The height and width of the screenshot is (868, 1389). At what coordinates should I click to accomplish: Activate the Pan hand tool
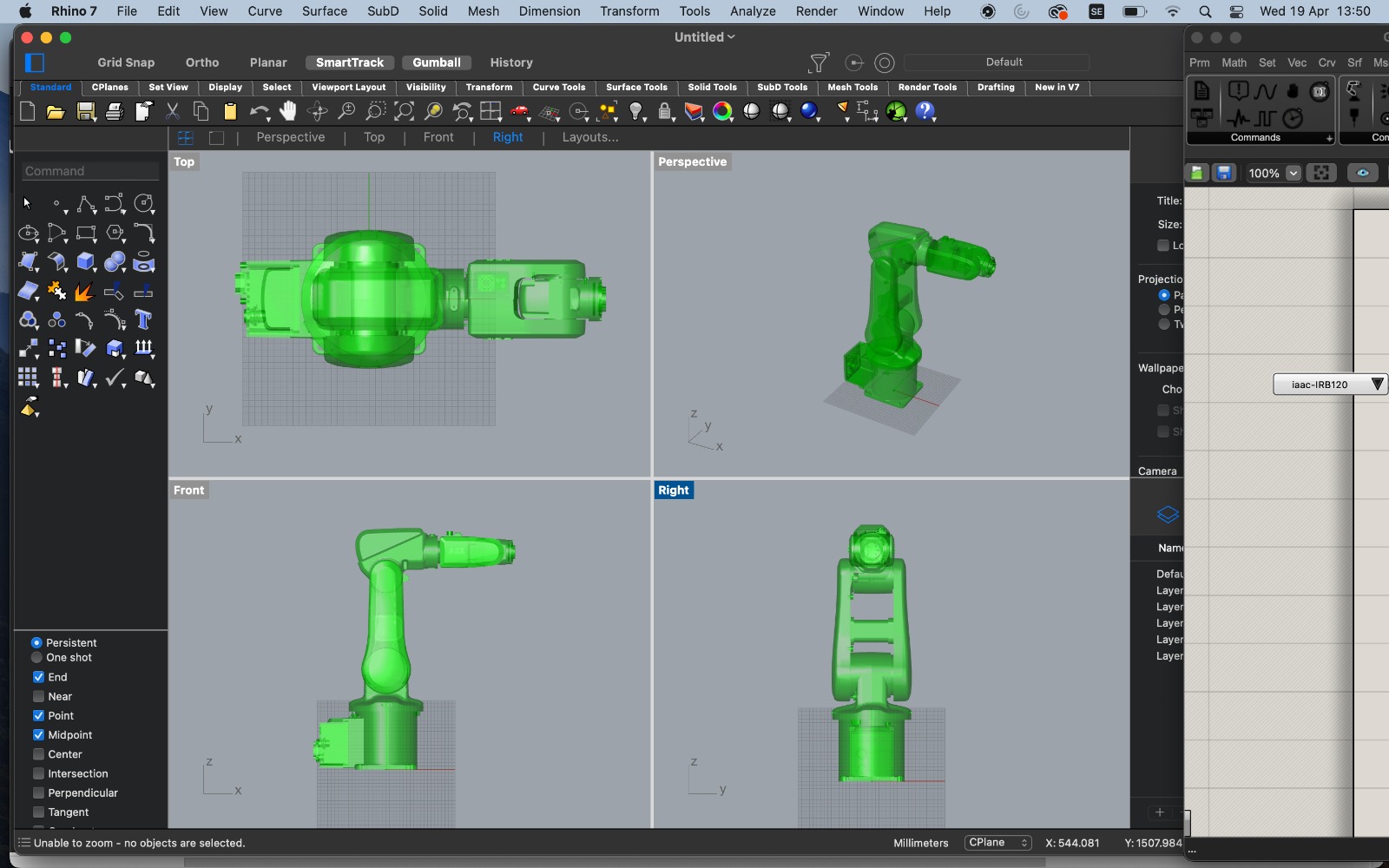287,111
